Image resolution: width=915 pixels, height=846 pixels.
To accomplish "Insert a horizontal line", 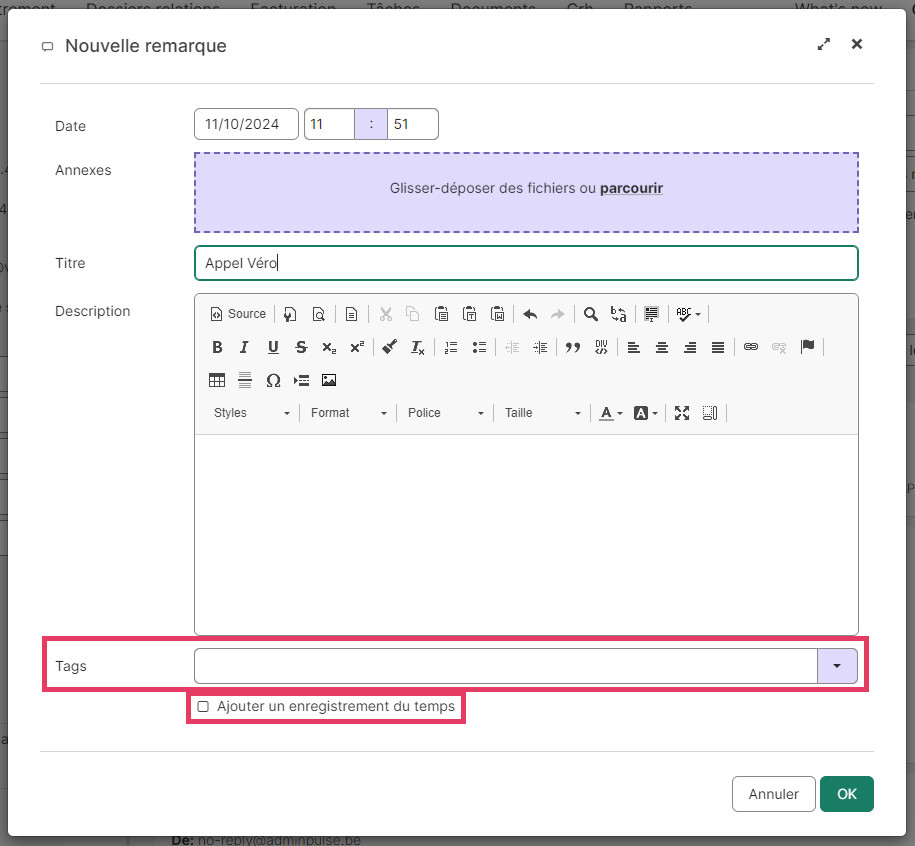I will pos(245,380).
